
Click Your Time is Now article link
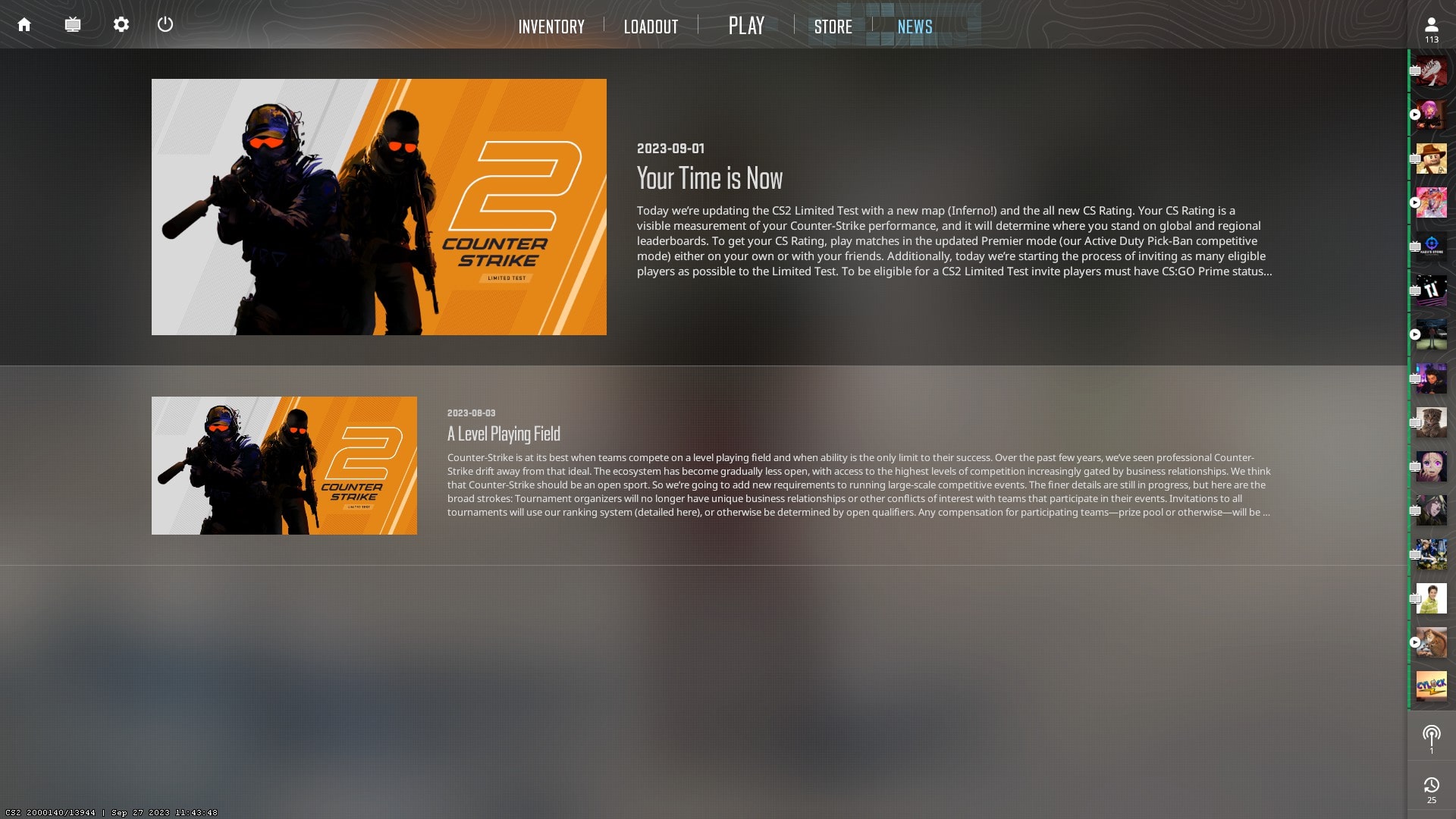[x=709, y=177]
